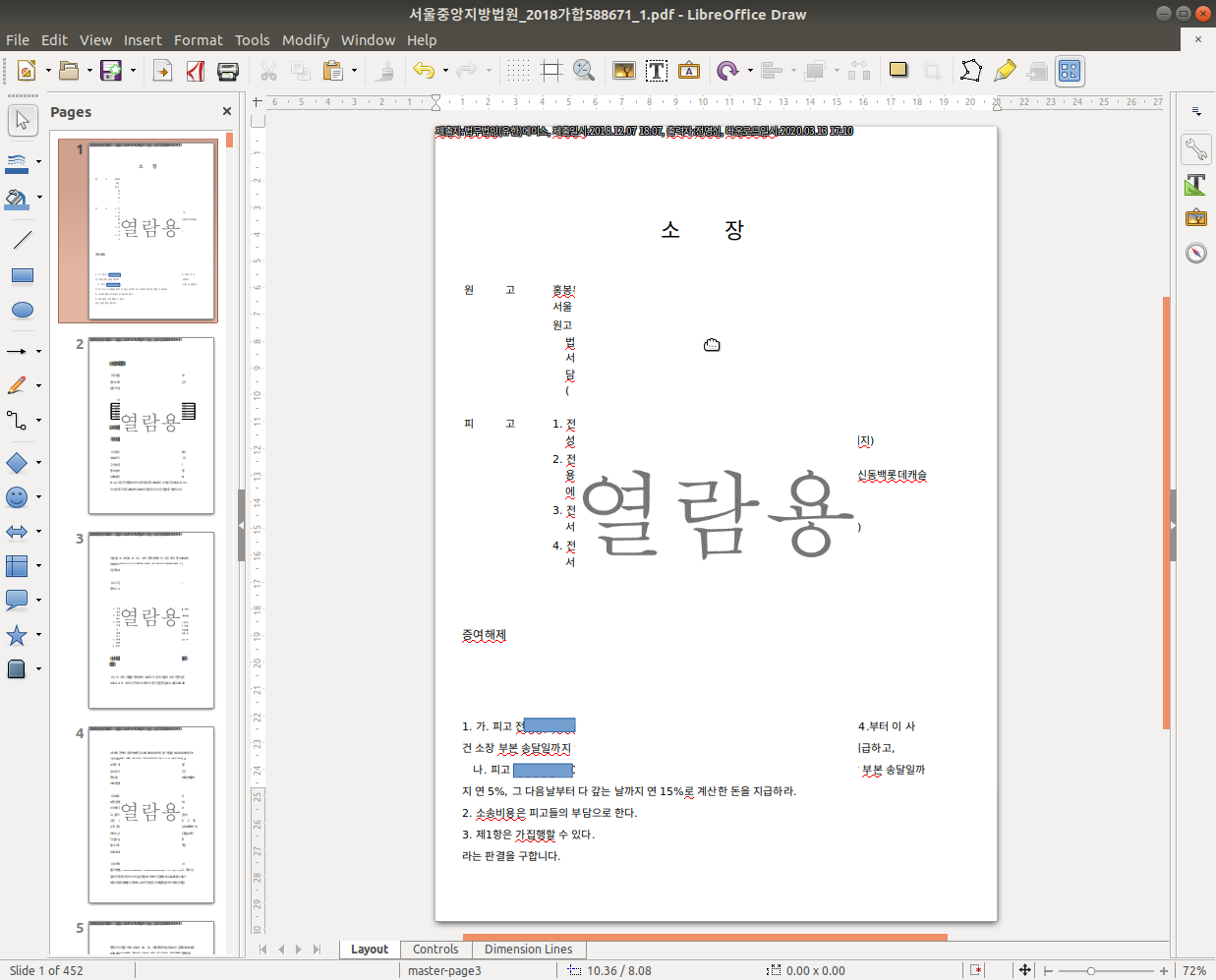The width and height of the screenshot is (1216, 980).
Task: Select the page 2 thumbnail
Action: [x=150, y=425]
